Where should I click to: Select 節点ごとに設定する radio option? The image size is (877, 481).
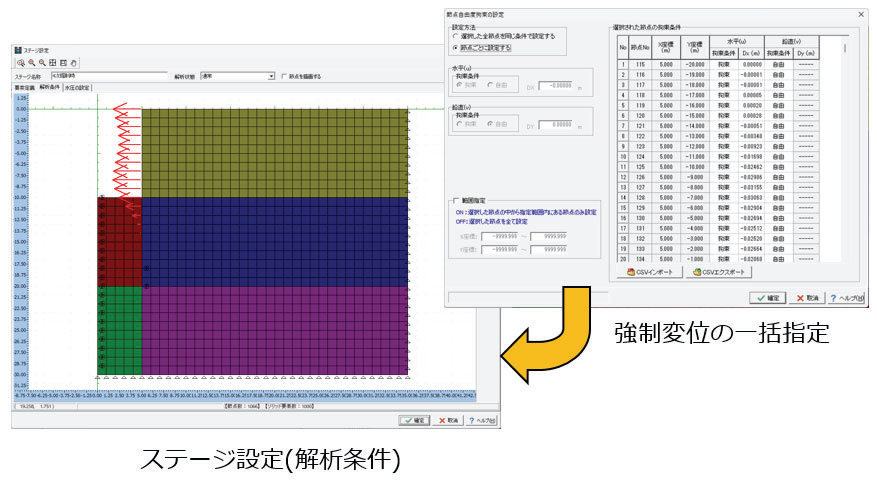(x=456, y=47)
